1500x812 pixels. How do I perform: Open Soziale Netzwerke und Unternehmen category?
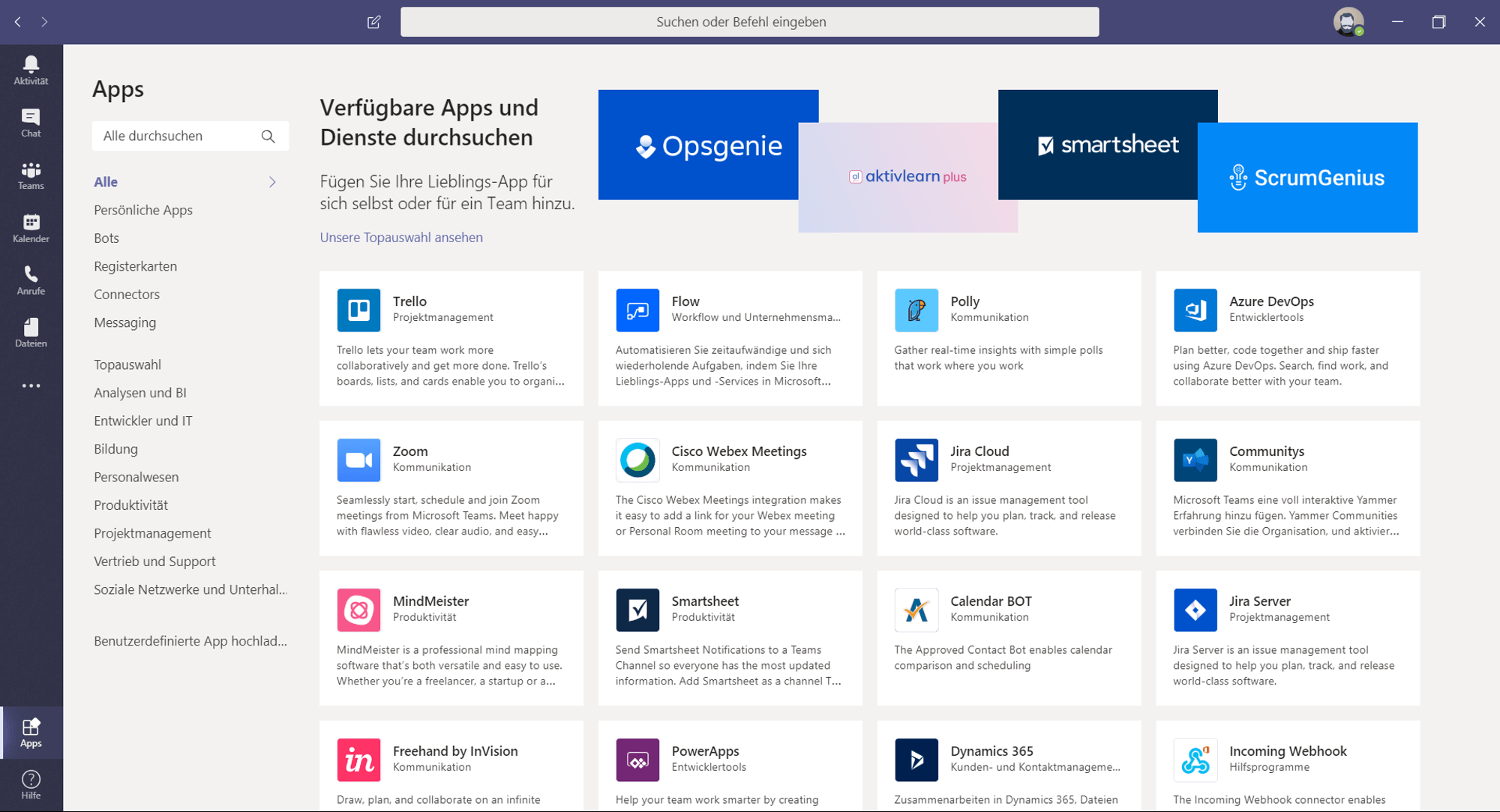click(190, 589)
